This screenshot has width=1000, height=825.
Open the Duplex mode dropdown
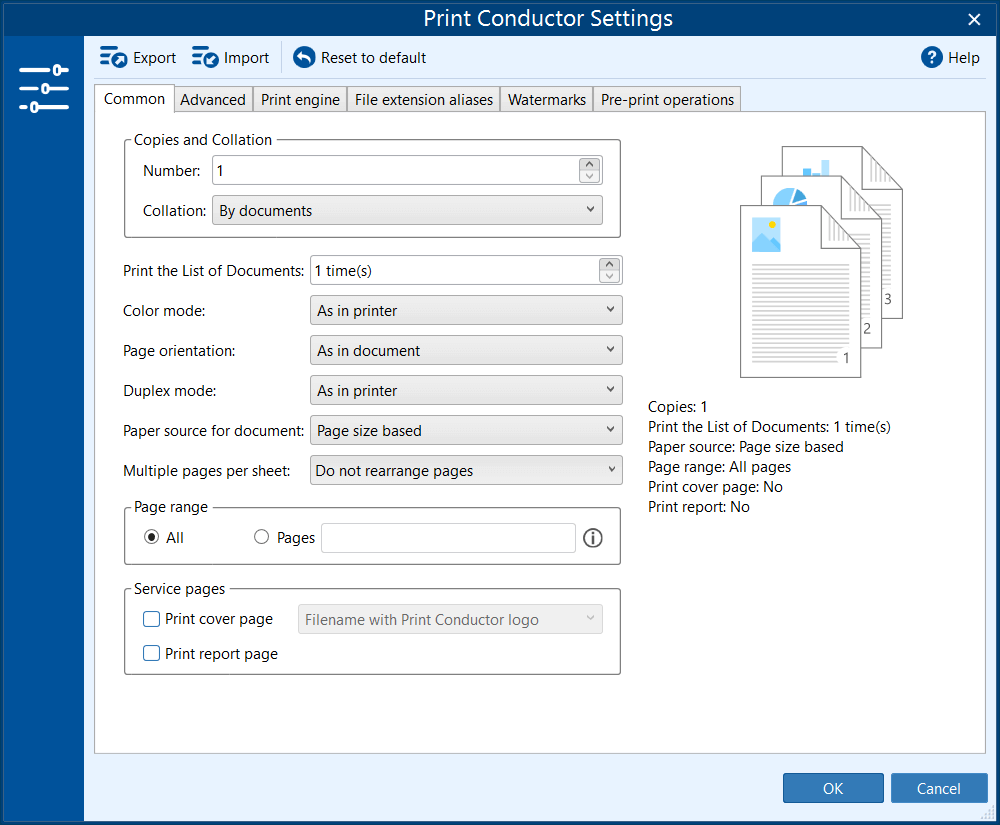(x=466, y=391)
